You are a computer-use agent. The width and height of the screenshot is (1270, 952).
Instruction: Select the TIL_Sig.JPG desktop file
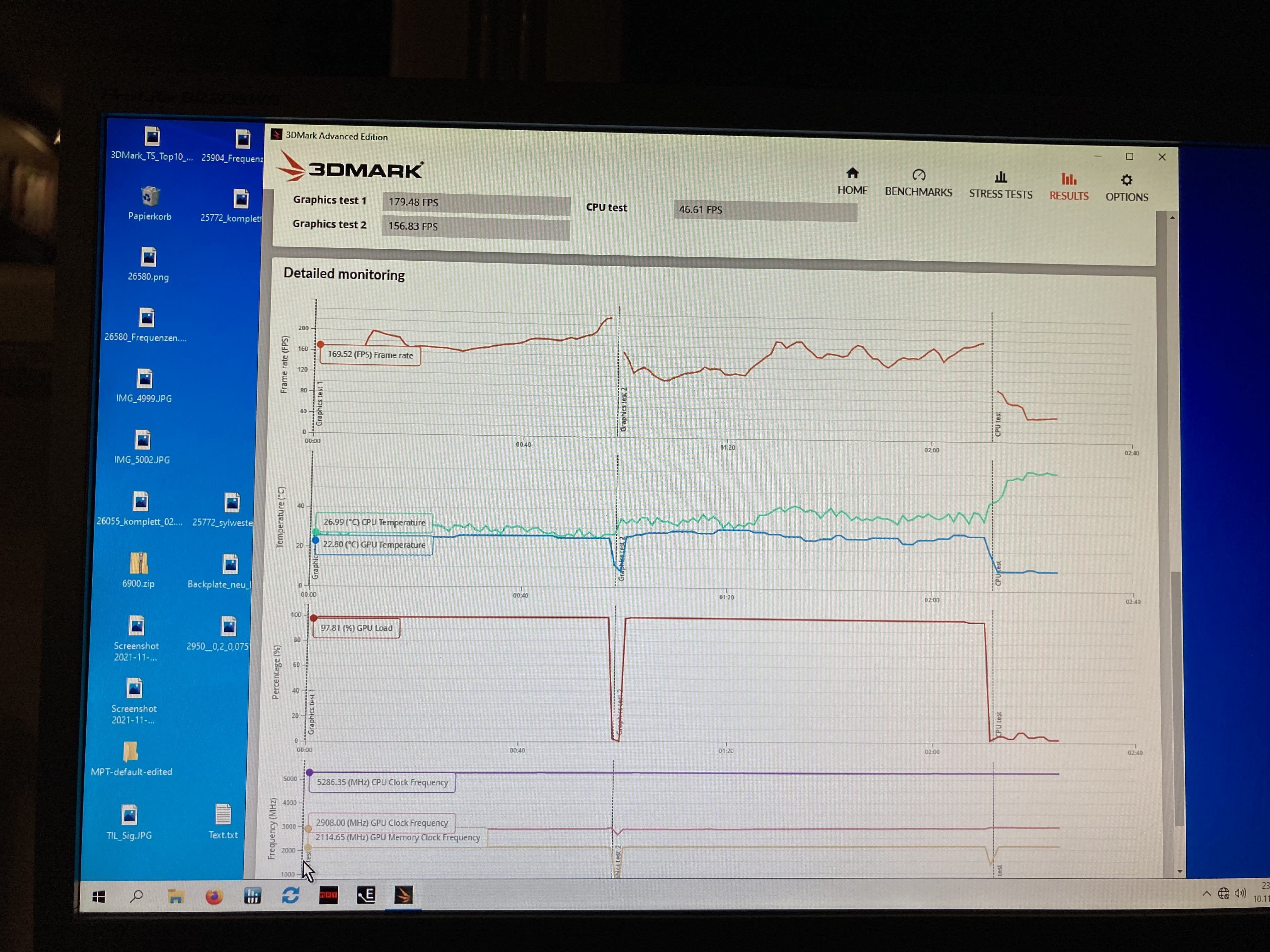pos(129,822)
